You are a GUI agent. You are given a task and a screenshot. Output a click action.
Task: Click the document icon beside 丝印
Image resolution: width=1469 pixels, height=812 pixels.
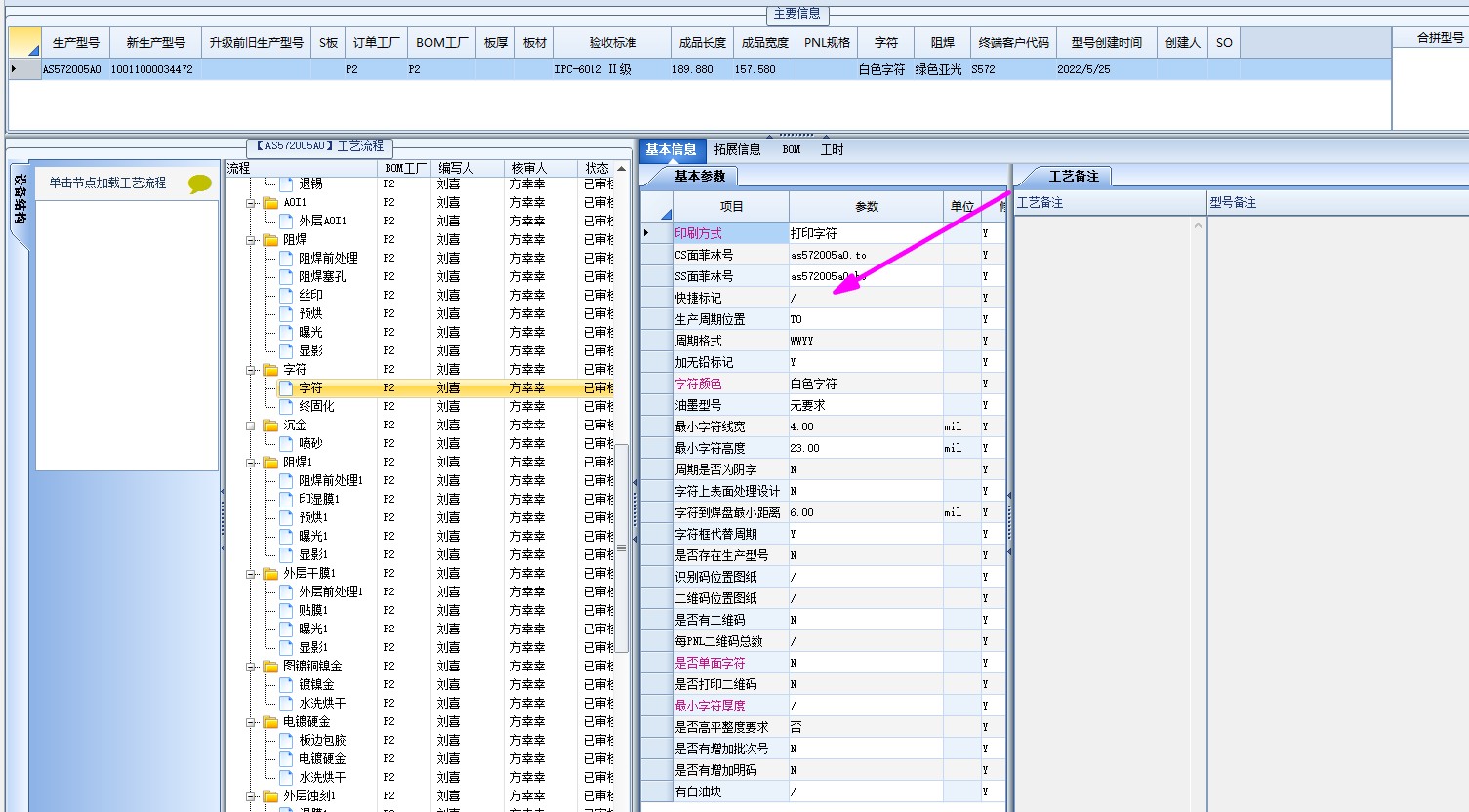click(x=287, y=295)
